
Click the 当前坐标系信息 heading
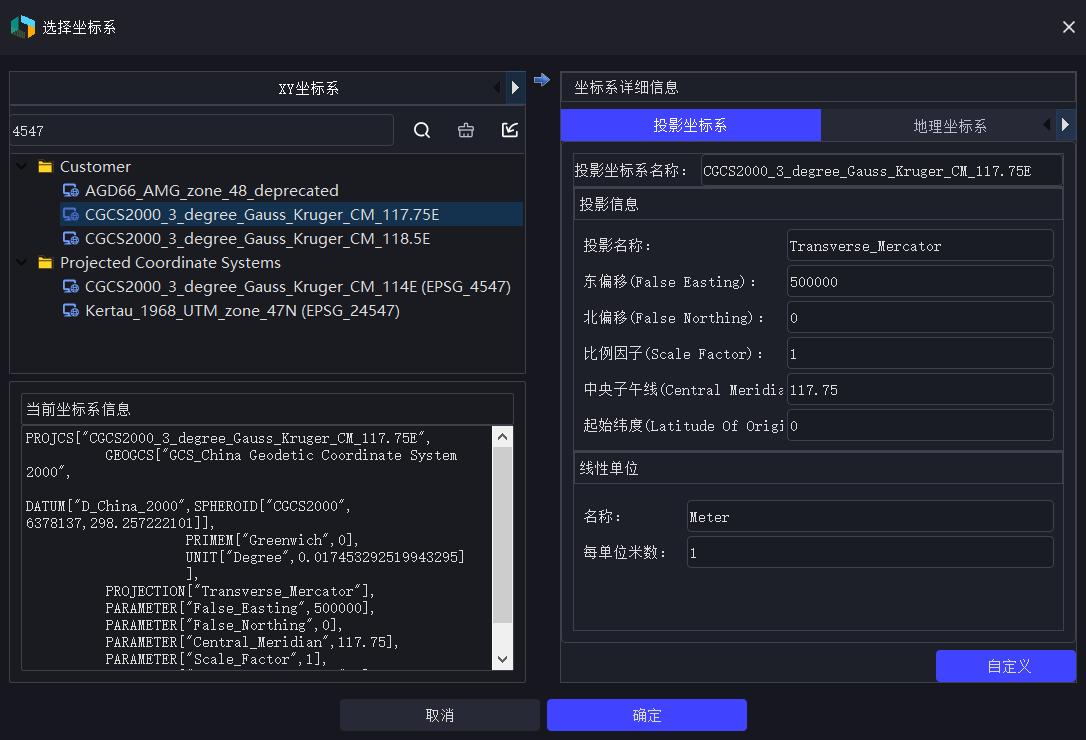tap(78, 409)
